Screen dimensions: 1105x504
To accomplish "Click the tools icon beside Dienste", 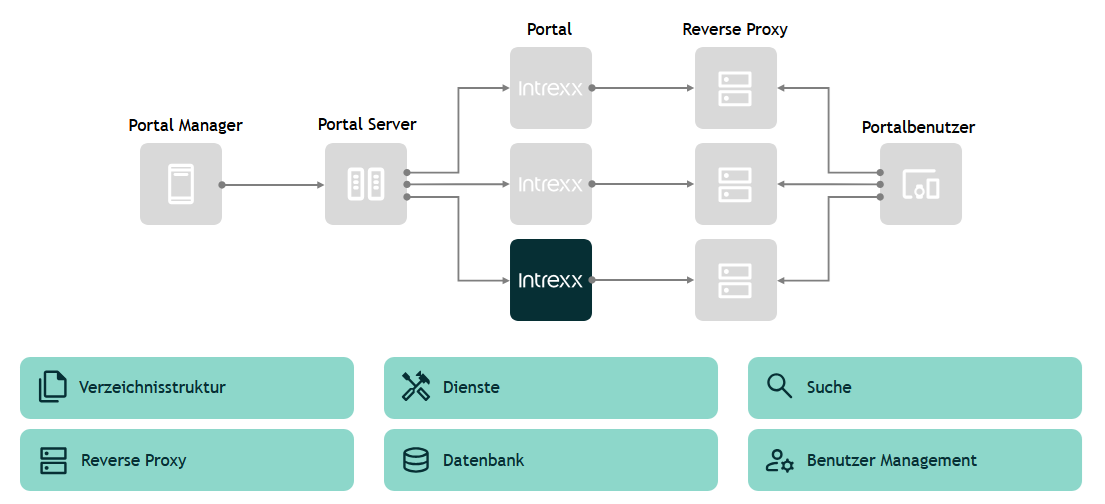I will [x=415, y=387].
